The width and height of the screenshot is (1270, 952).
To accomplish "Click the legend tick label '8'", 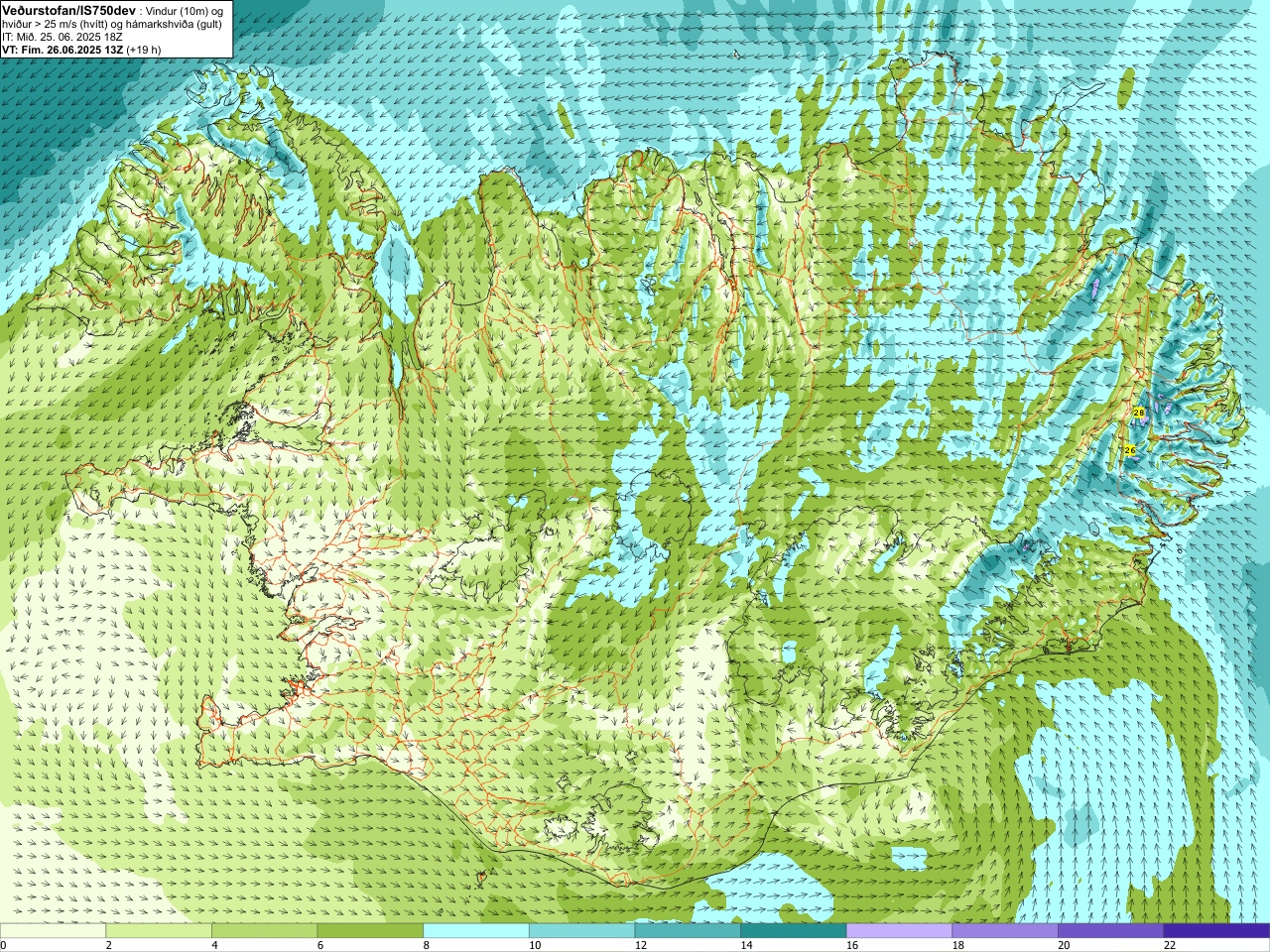I will pos(427,945).
